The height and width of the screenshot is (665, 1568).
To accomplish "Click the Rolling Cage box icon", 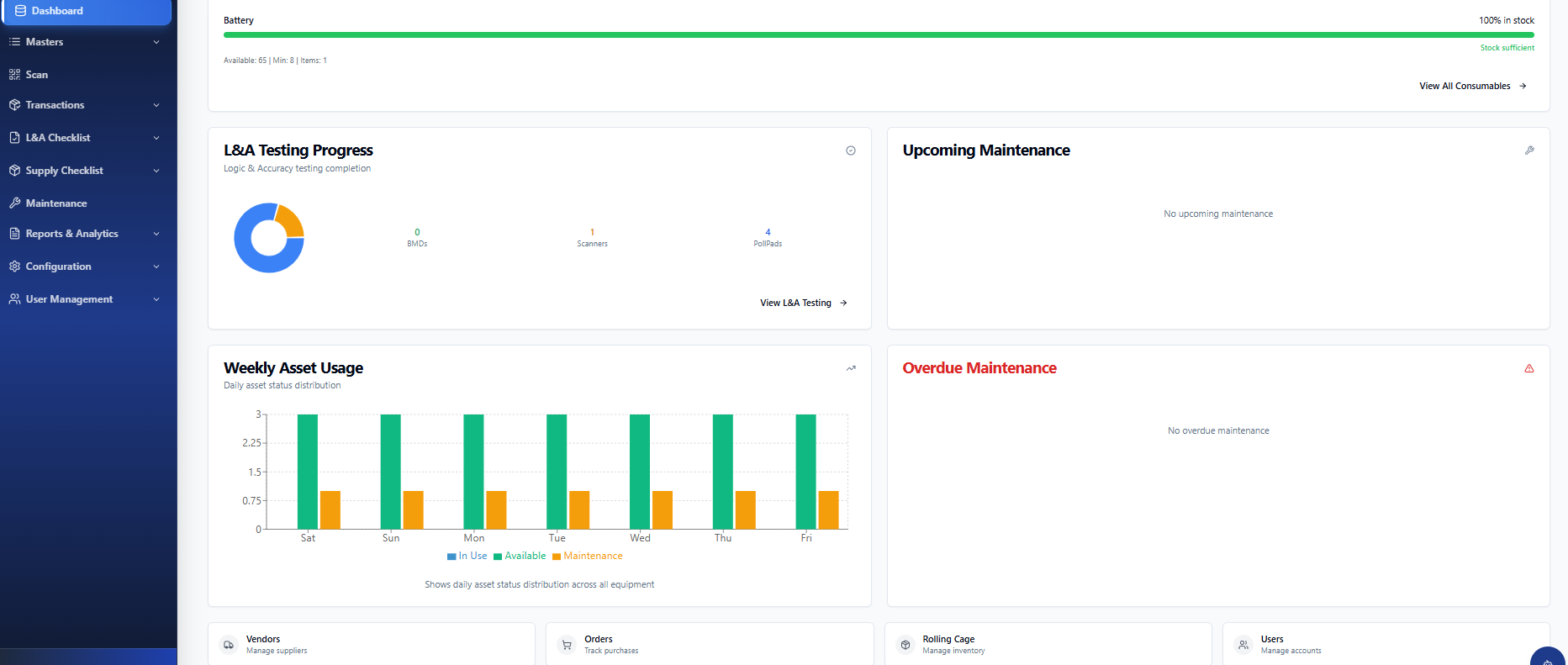I will pyautogui.click(x=905, y=645).
